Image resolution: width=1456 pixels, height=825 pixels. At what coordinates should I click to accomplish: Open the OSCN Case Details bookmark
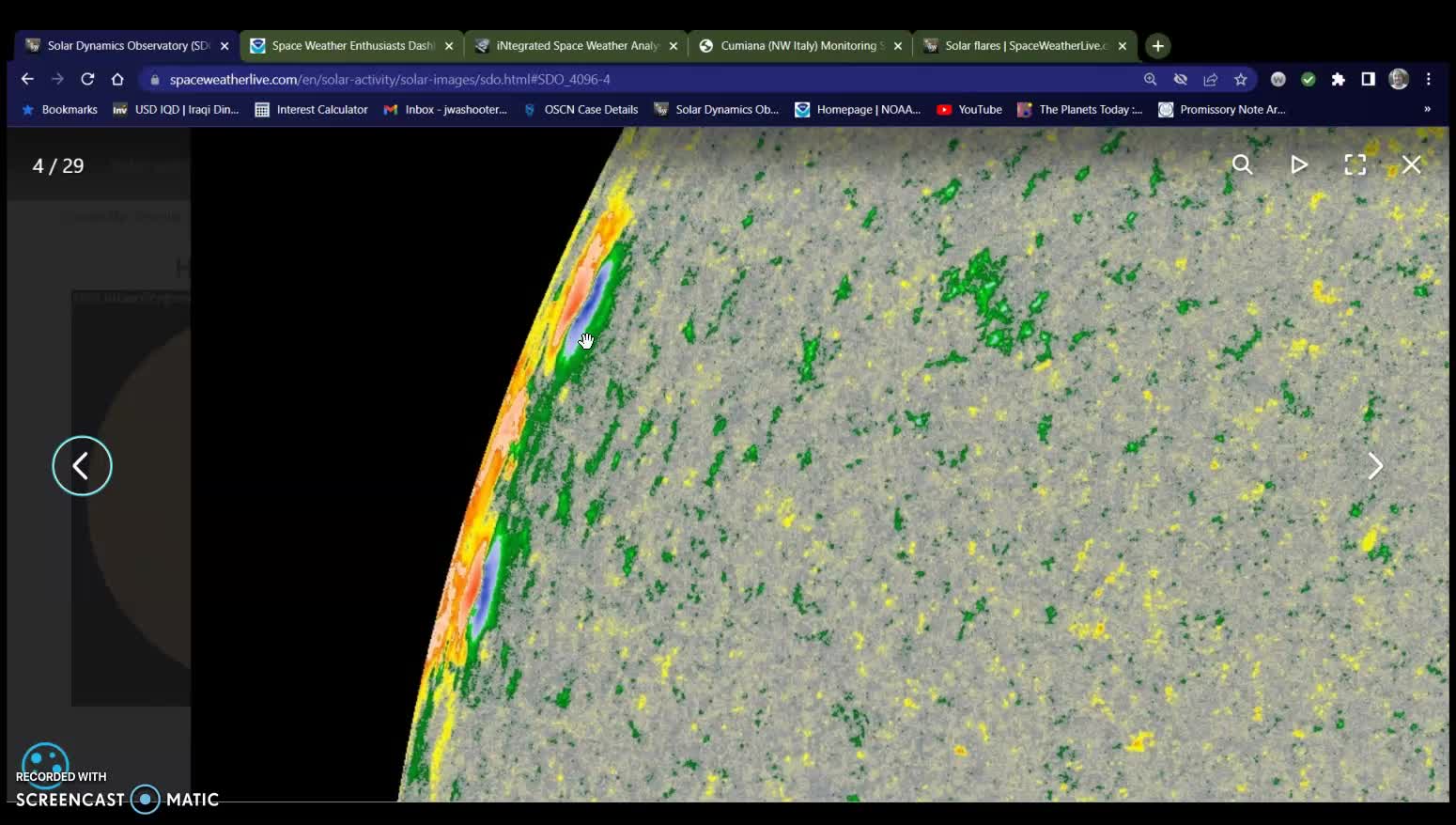pos(581,110)
